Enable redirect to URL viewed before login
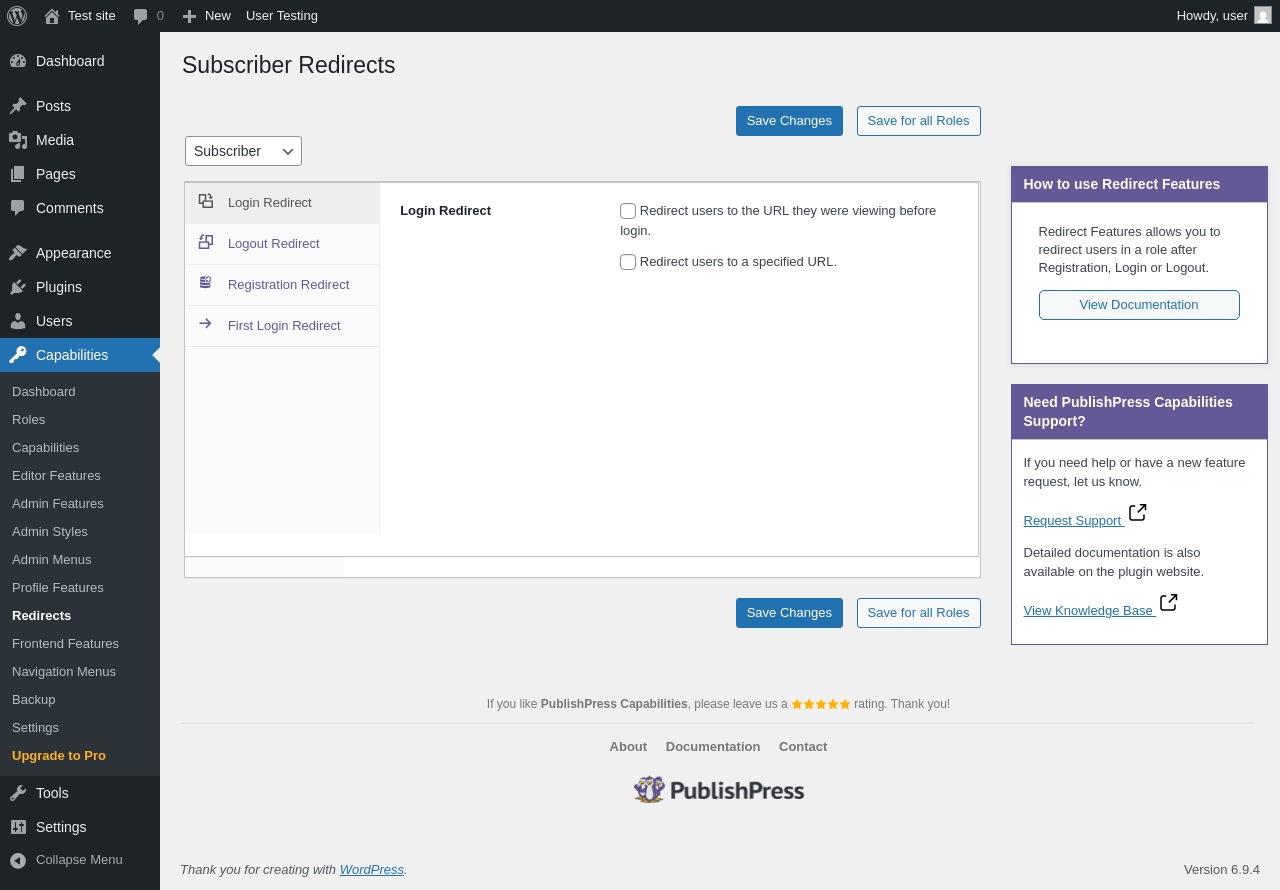This screenshot has width=1280, height=890. coord(628,211)
